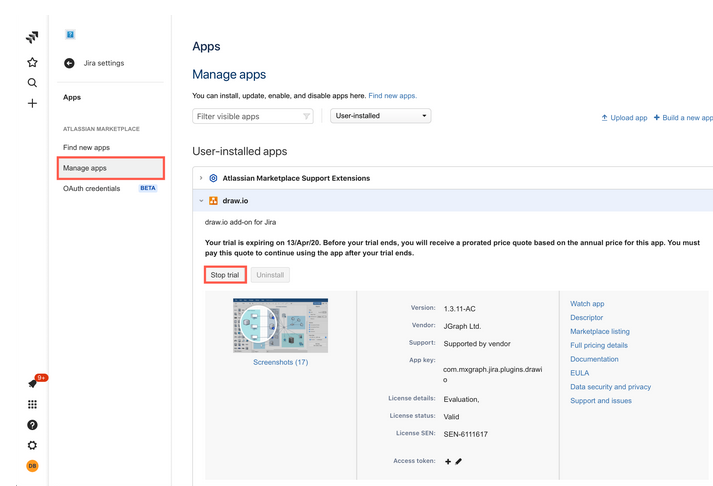Go back with the Jira settings arrow
Image resolution: width=713 pixels, height=486 pixels.
pos(69,63)
